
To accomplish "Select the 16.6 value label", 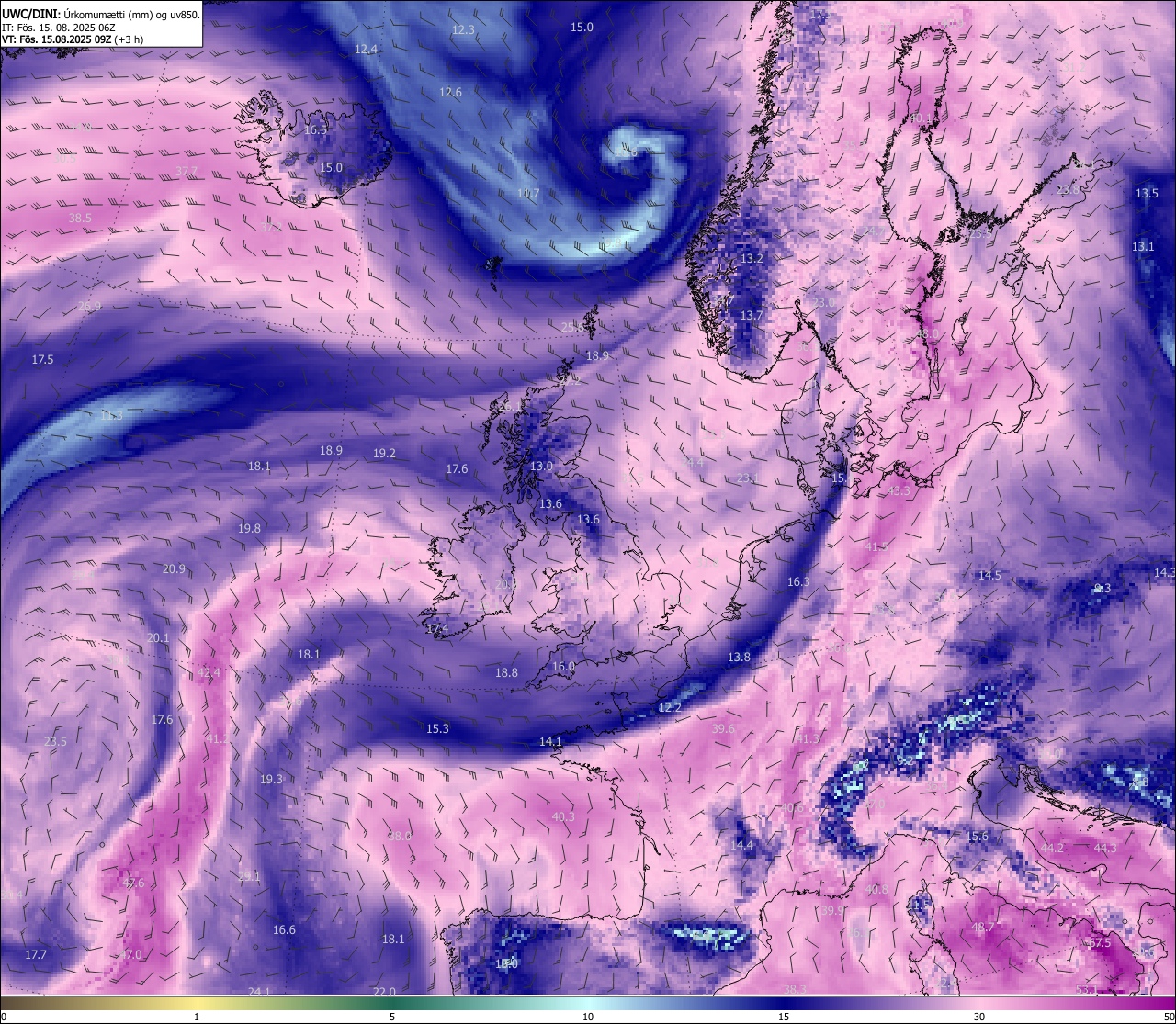I will pos(284,929).
